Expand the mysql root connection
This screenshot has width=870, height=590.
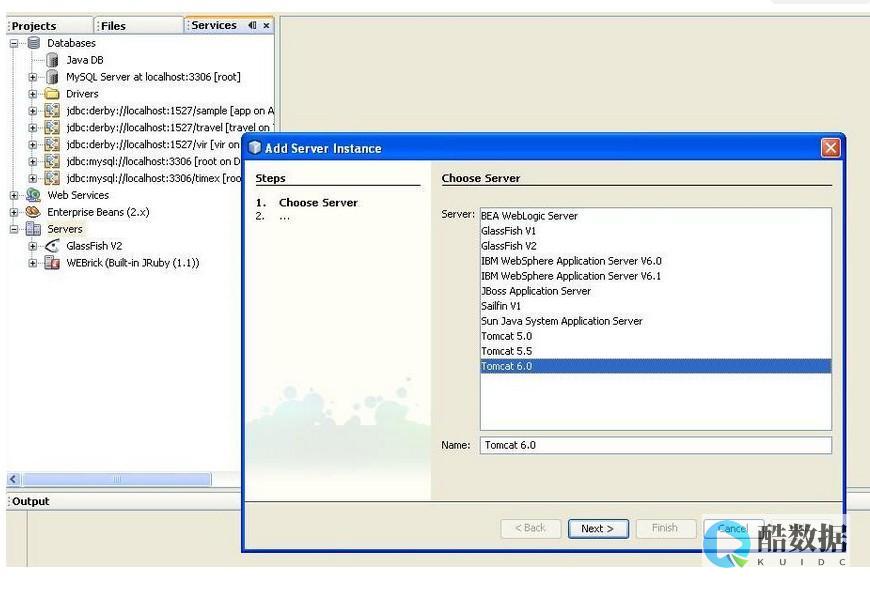tap(33, 162)
